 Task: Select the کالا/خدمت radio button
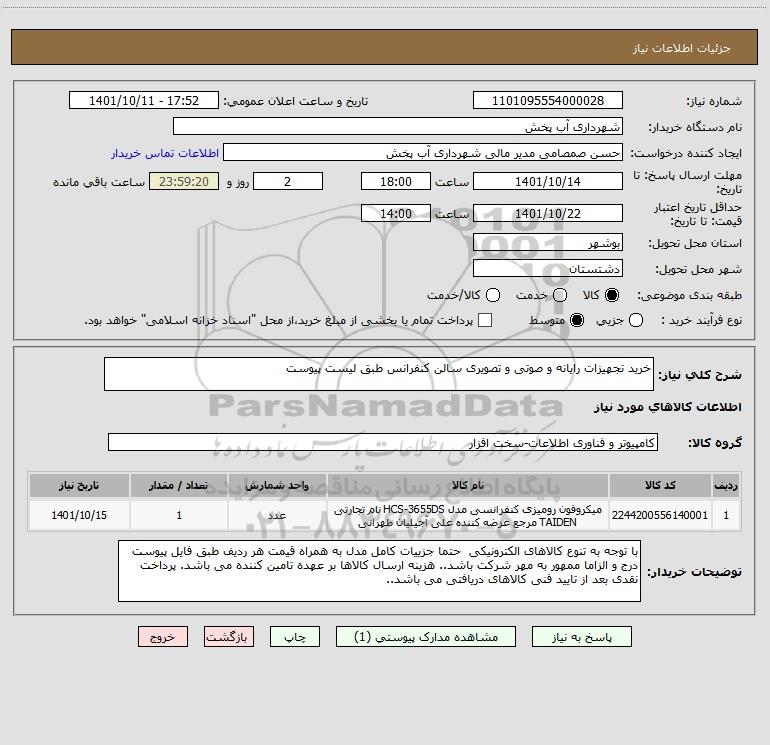pos(493,295)
